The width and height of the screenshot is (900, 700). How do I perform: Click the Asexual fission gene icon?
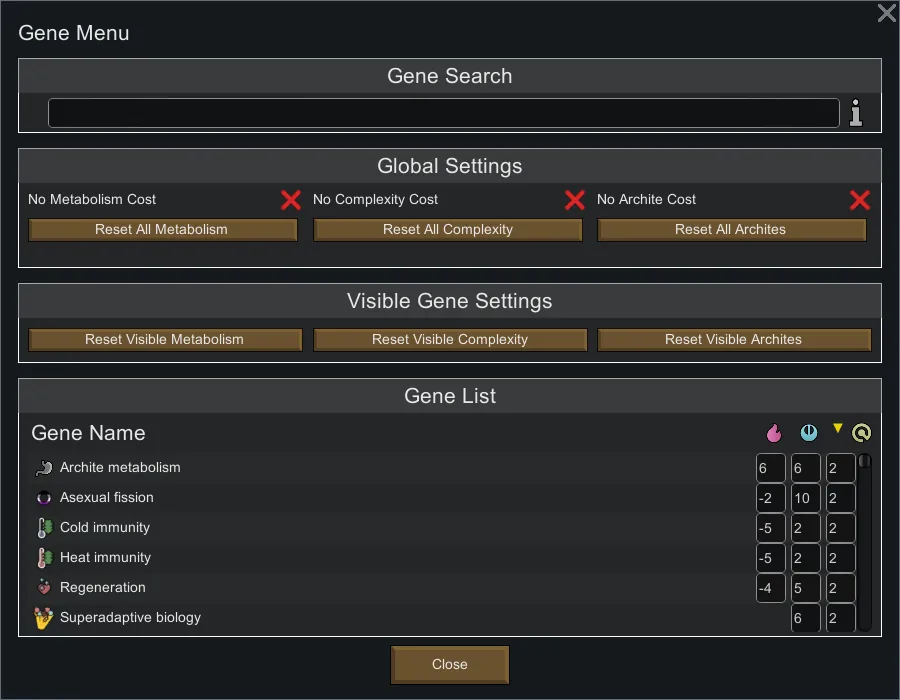click(x=43, y=498)
